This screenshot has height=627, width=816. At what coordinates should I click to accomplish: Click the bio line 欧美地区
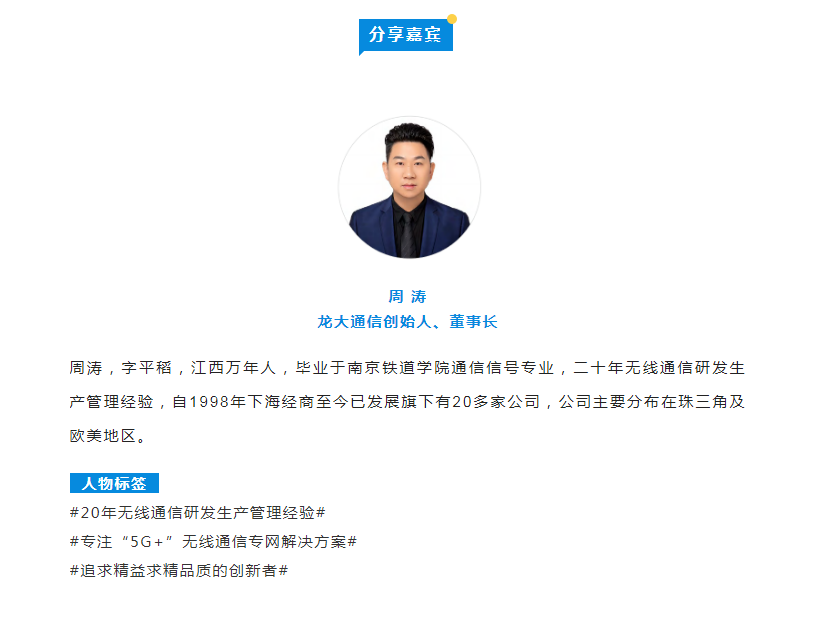(x=108, y=436)
